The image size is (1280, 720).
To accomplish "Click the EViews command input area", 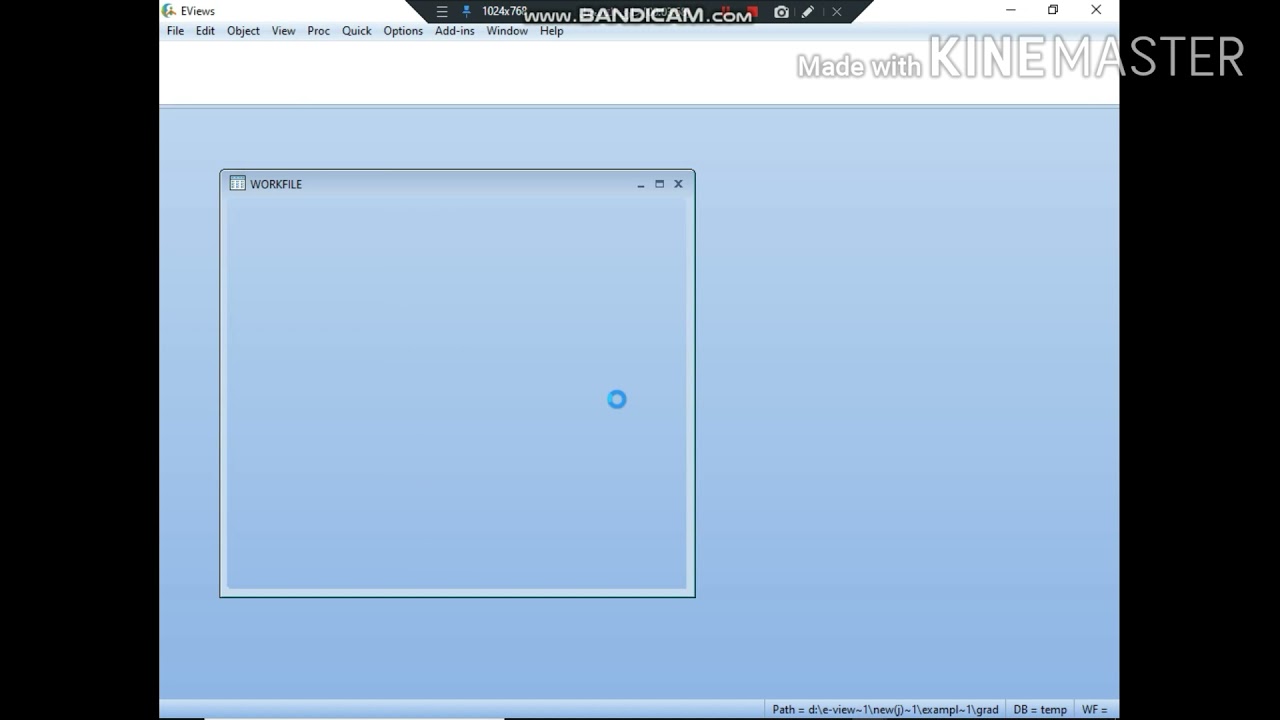I will click(639, 72).
